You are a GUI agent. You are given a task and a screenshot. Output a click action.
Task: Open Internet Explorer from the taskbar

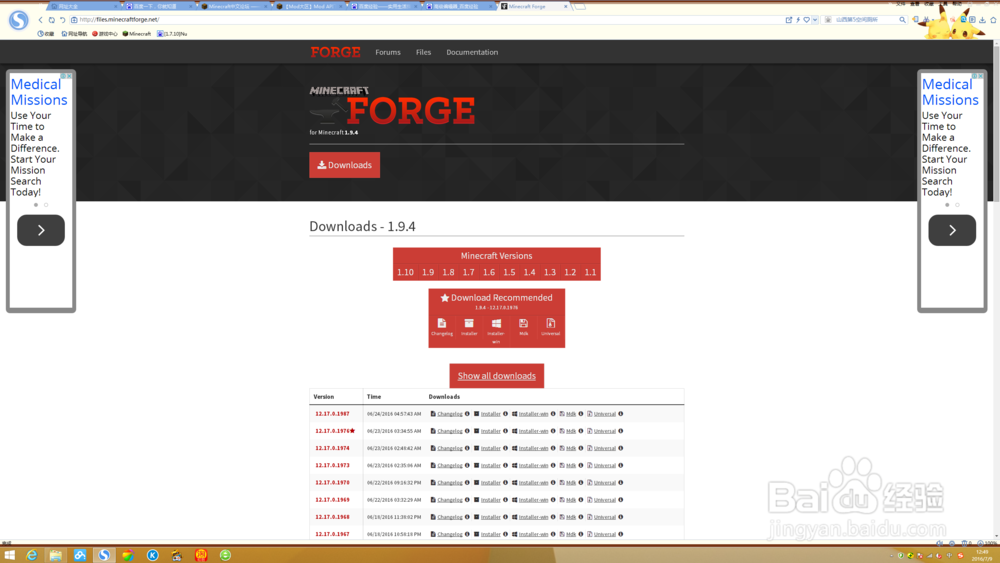coord(31,555)
